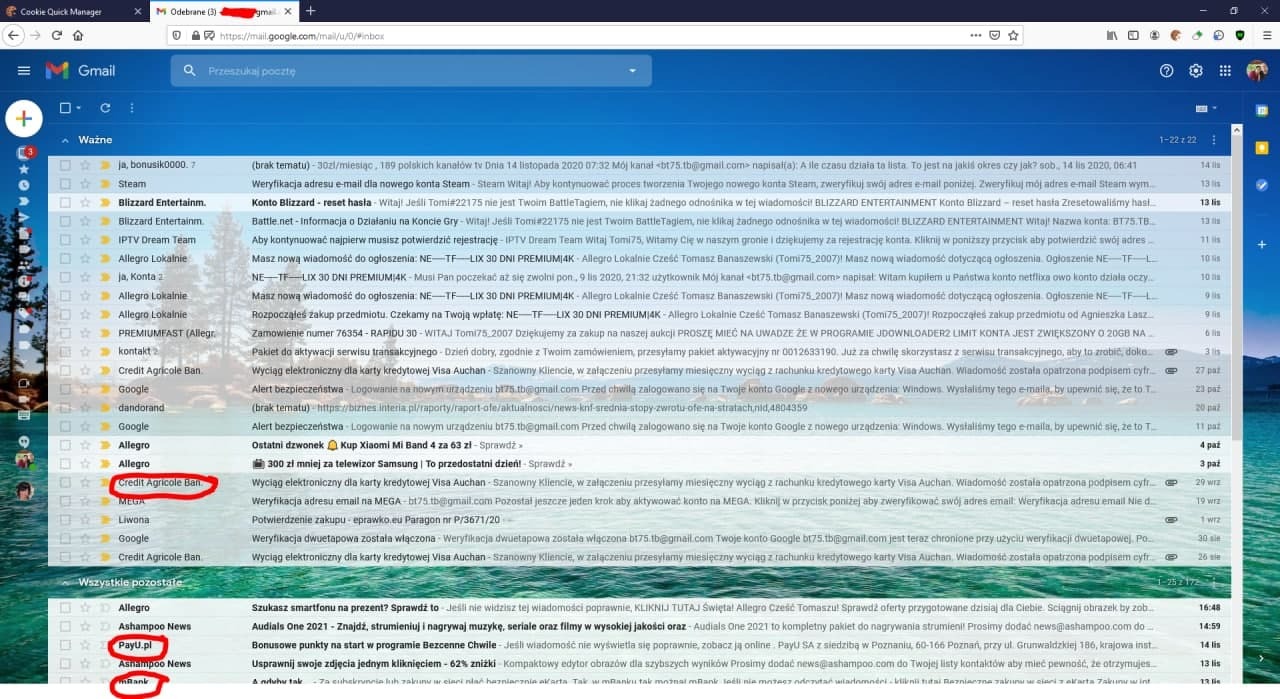Open Audials One 2021 Ashampoo email
Screen dimensions: 1280x699
[640, 626]
